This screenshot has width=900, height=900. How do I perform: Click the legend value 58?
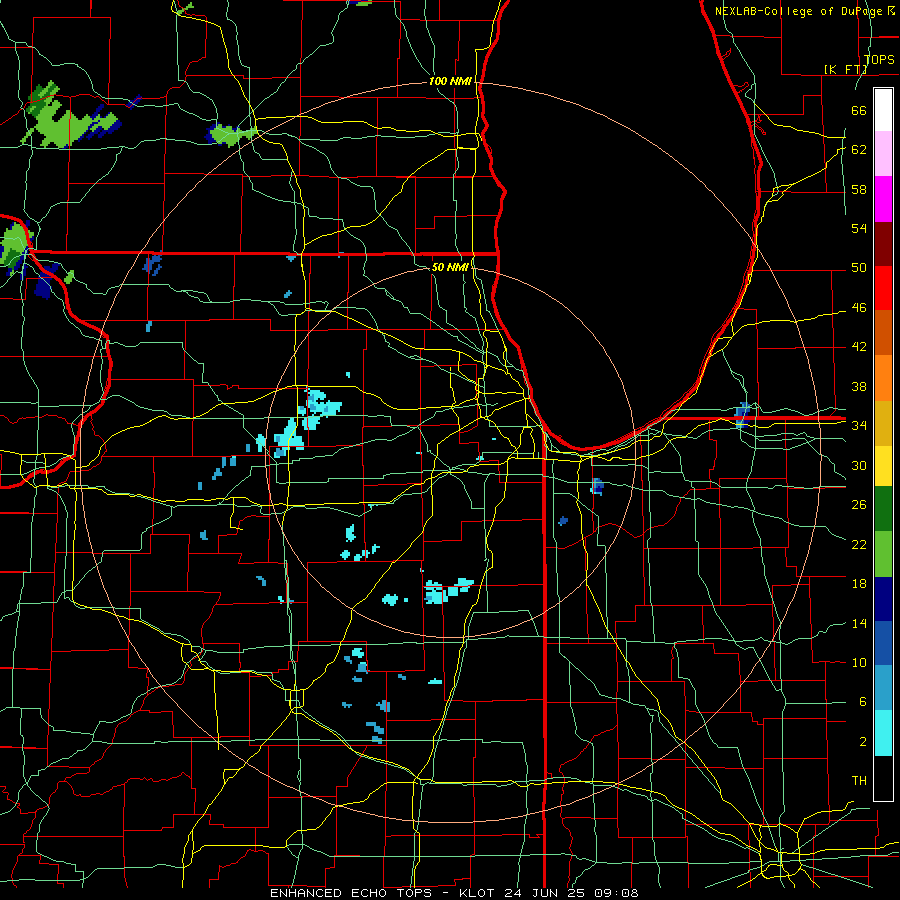(859, 189)
